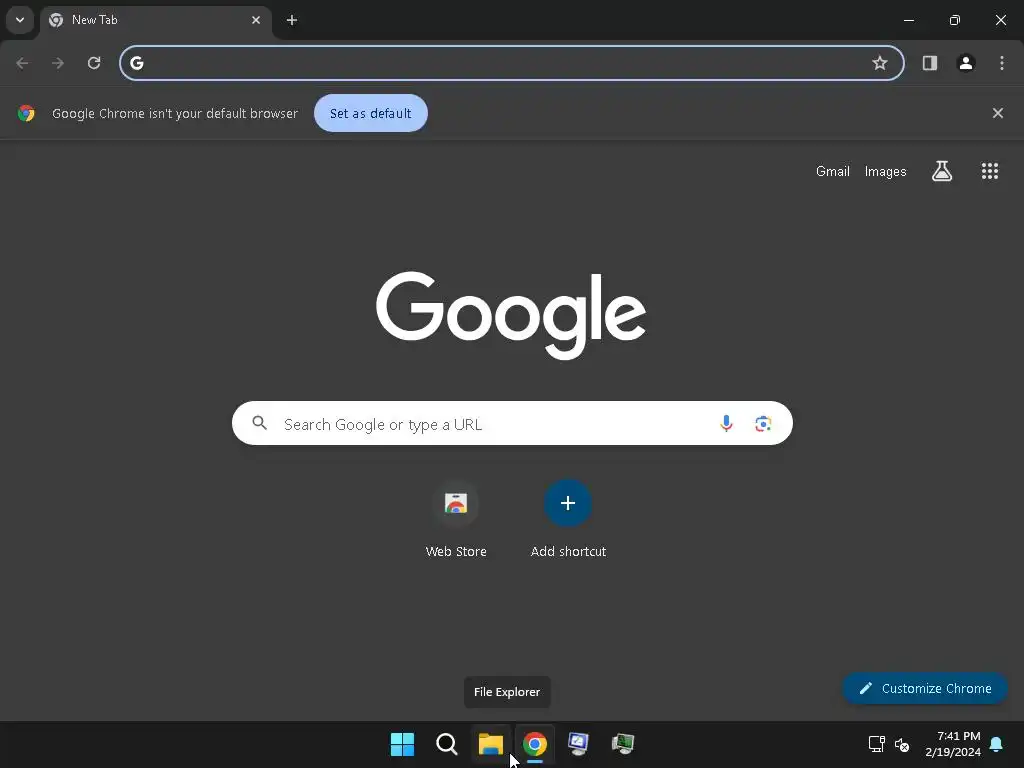Click the Chrome logo in the infobar
Screen dimensions: 1024x768
coord(26,113)
